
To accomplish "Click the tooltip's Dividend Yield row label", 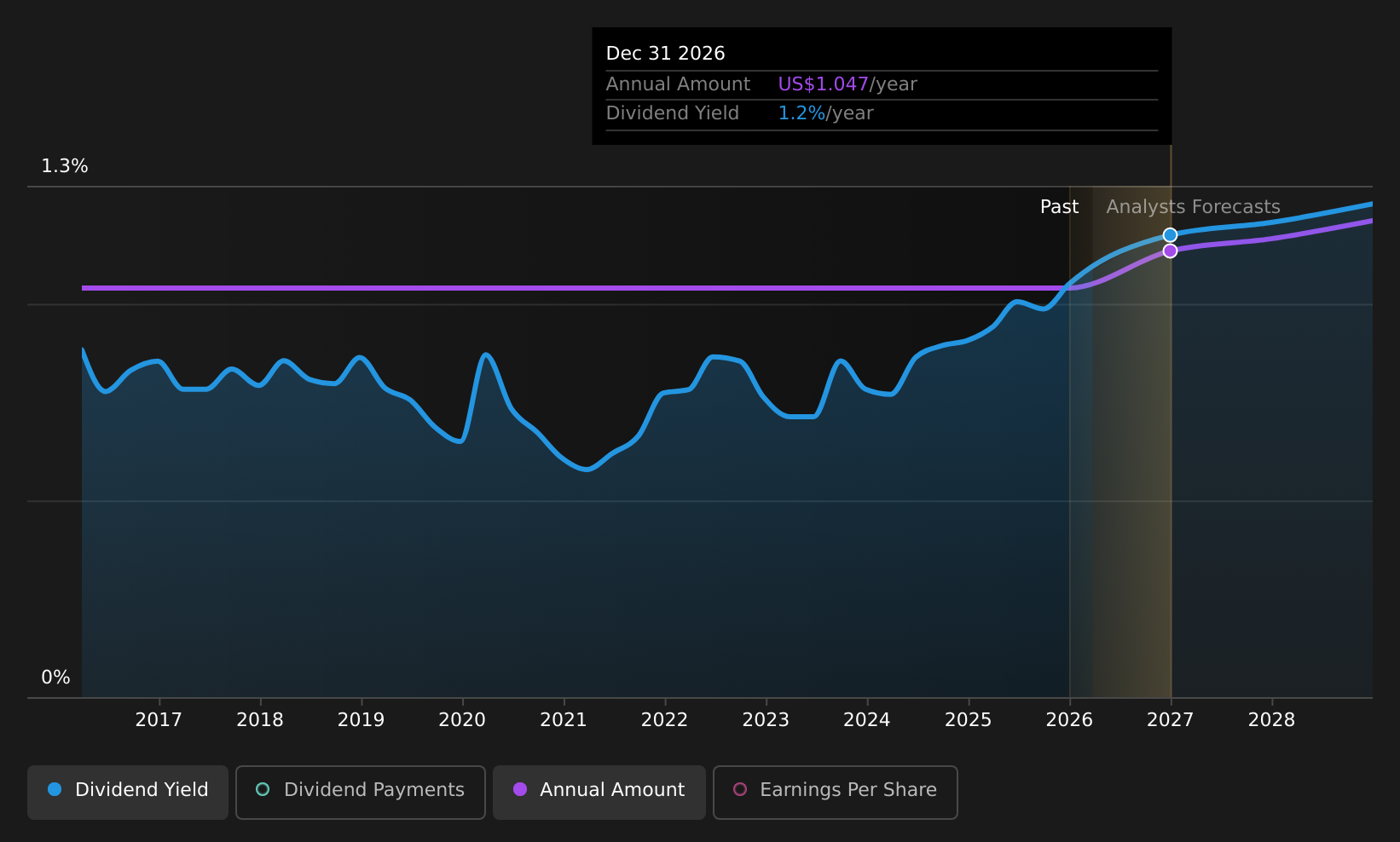I will 673,113.
